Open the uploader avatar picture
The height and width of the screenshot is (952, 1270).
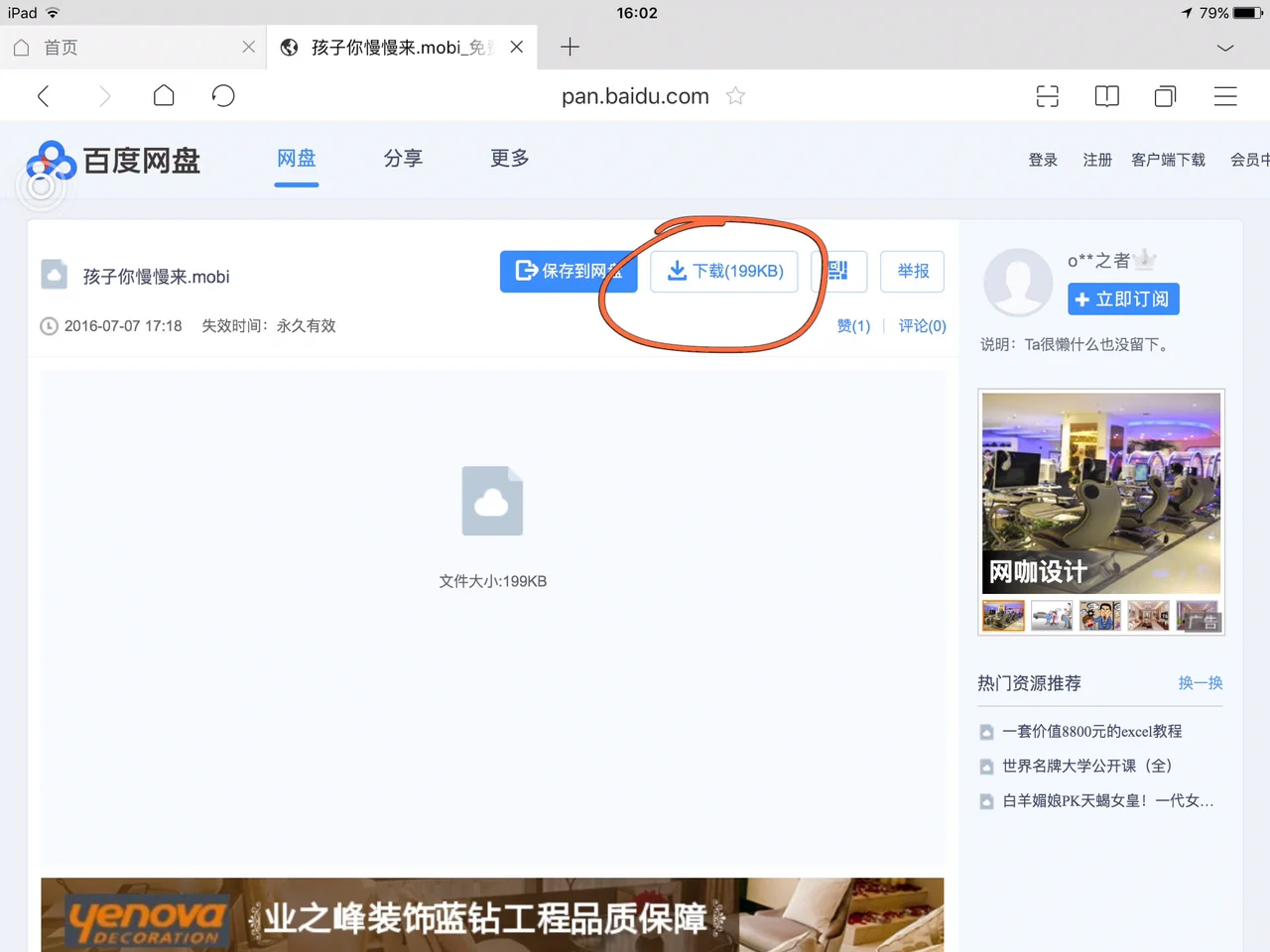pyautogui.click(x=1018, y=282)
